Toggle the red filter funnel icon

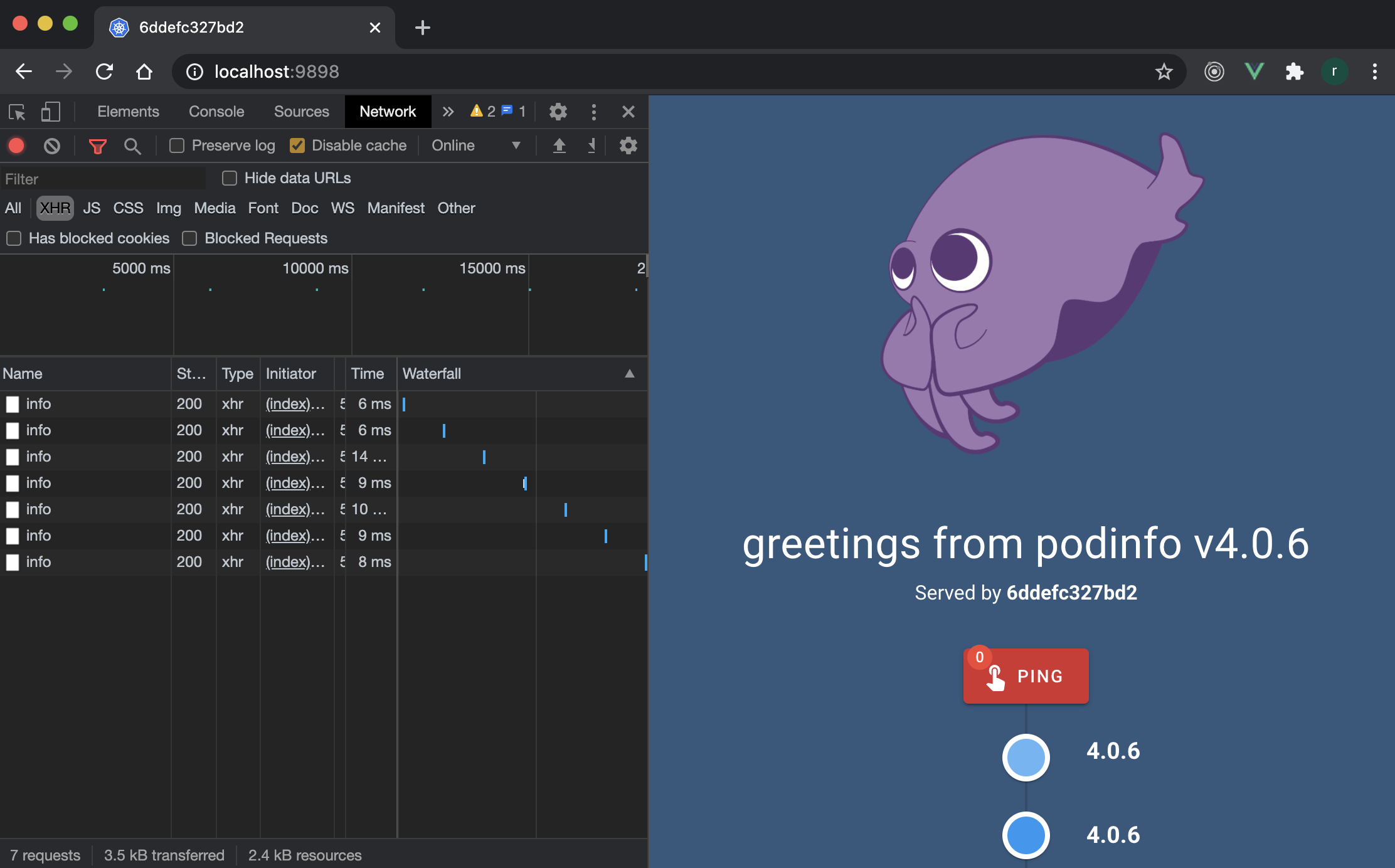tap(97, 146)
